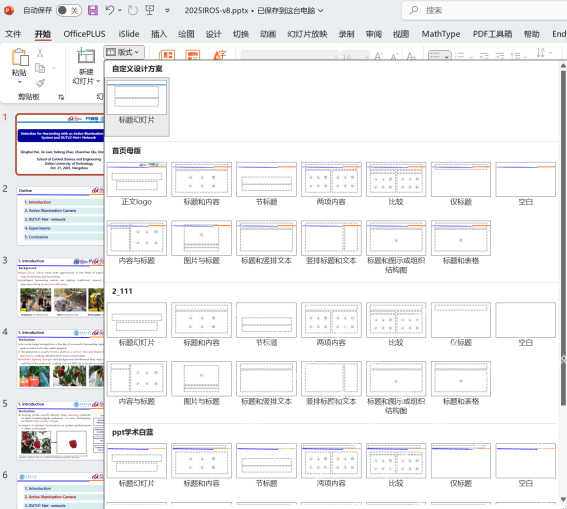Open the 设计 ribbon tab
This screenshot has width=567, height=509.
tap(213, 34)
